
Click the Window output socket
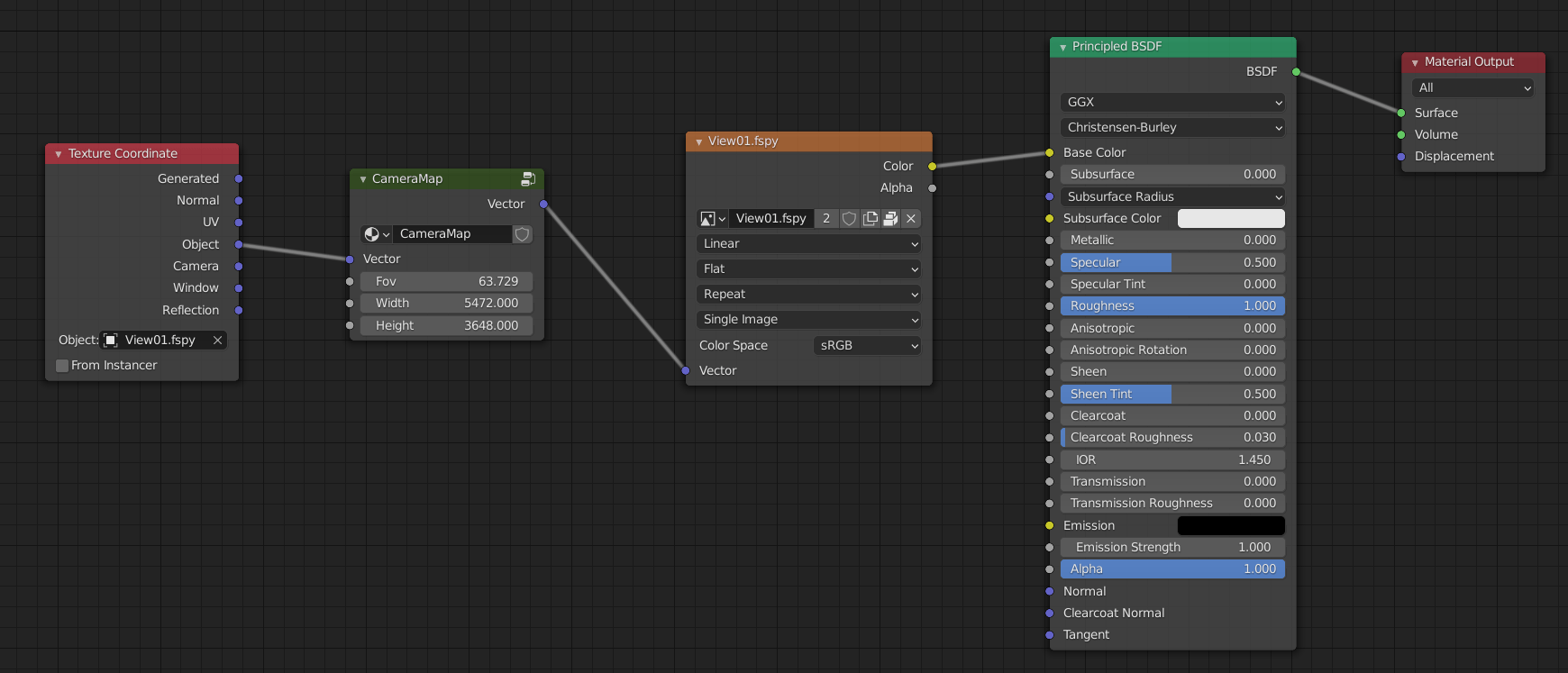point(239,288)
